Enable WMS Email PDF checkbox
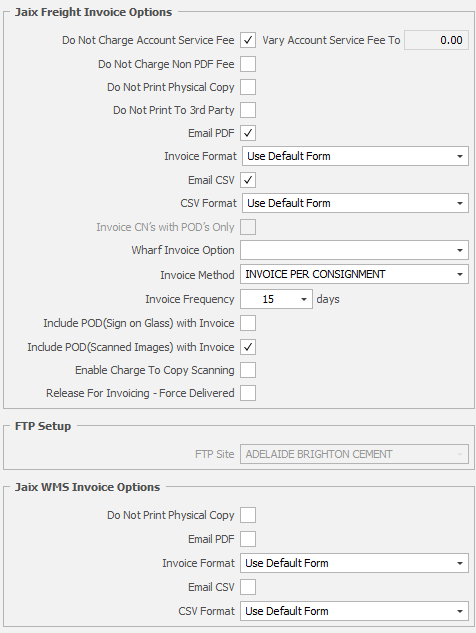 click(248, 539)
